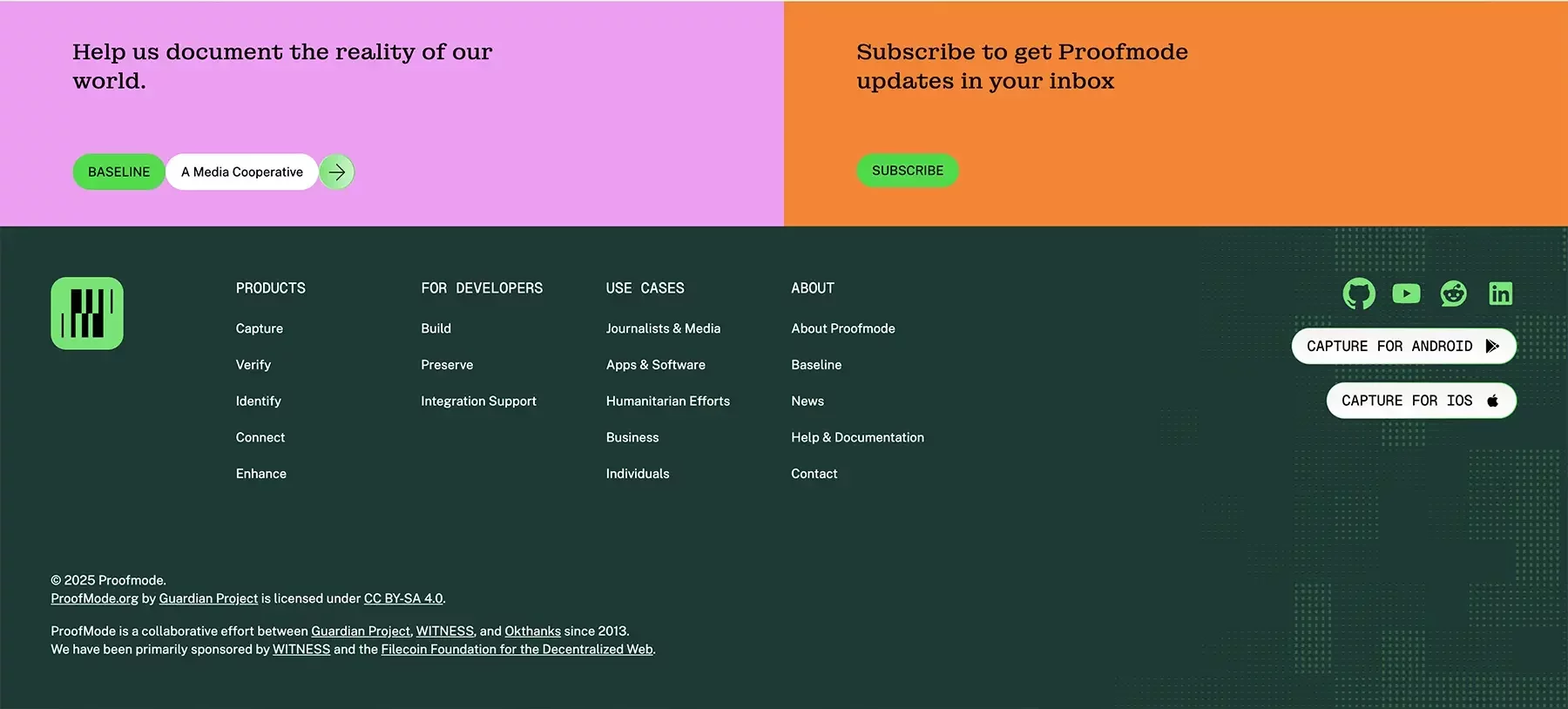Screen dimensions: 1568x709
Task: Click the Proofmode logo in footer
Action: (87, 314)
